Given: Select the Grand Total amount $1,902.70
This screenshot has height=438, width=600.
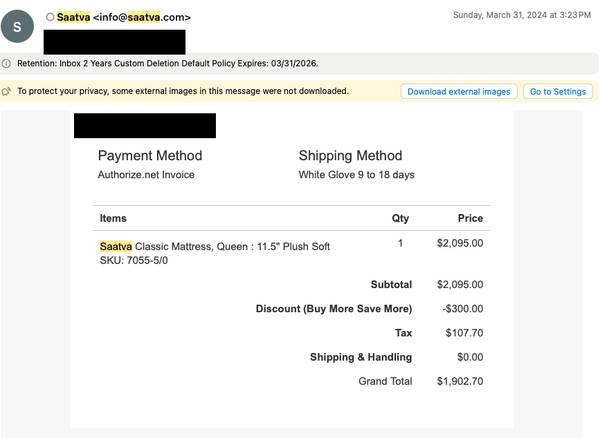Looking at the screenshot, I should 459,381.
